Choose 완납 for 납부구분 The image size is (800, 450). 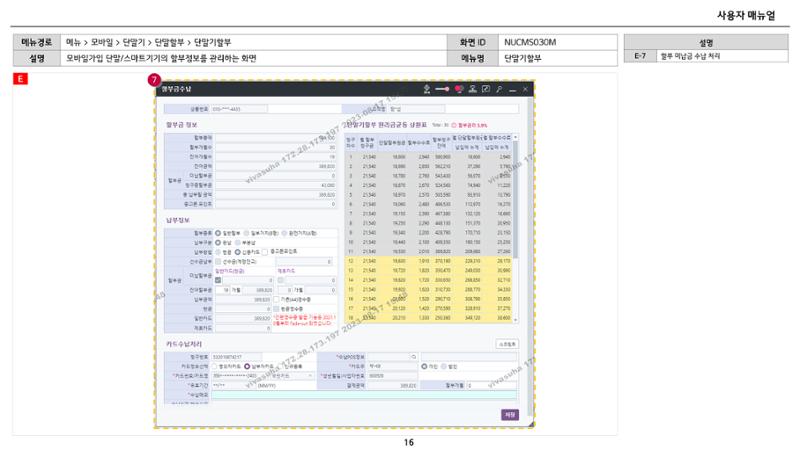(x=218, y=242)
